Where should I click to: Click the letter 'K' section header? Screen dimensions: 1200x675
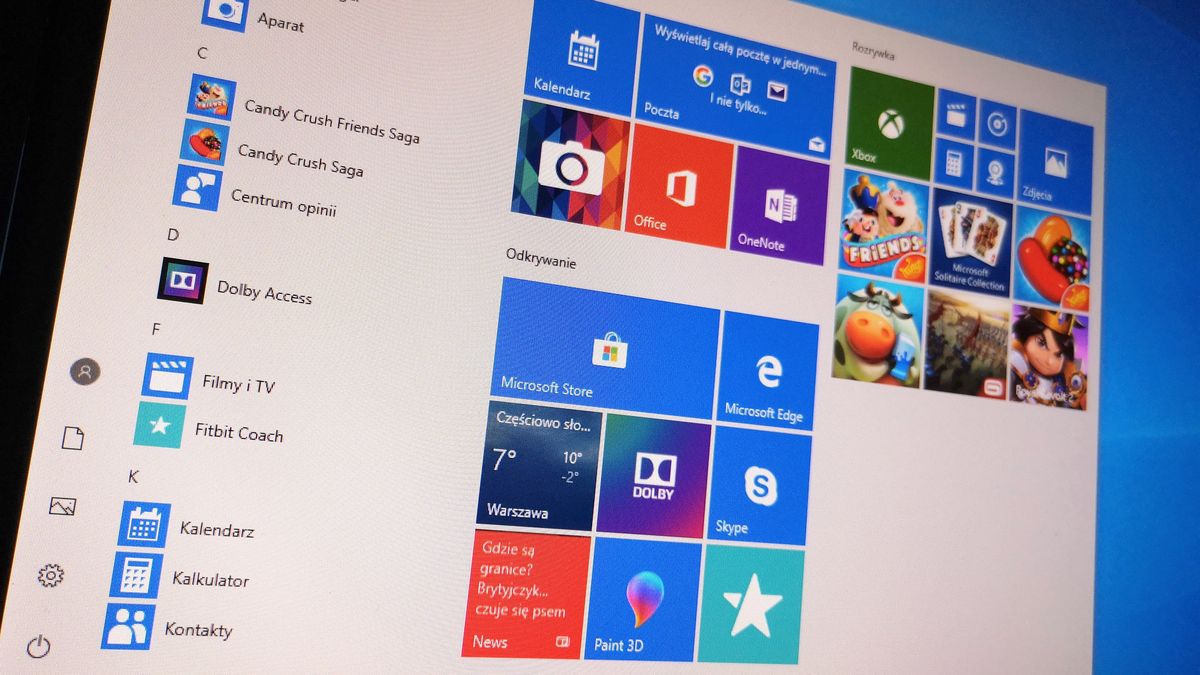coord(132,477)
